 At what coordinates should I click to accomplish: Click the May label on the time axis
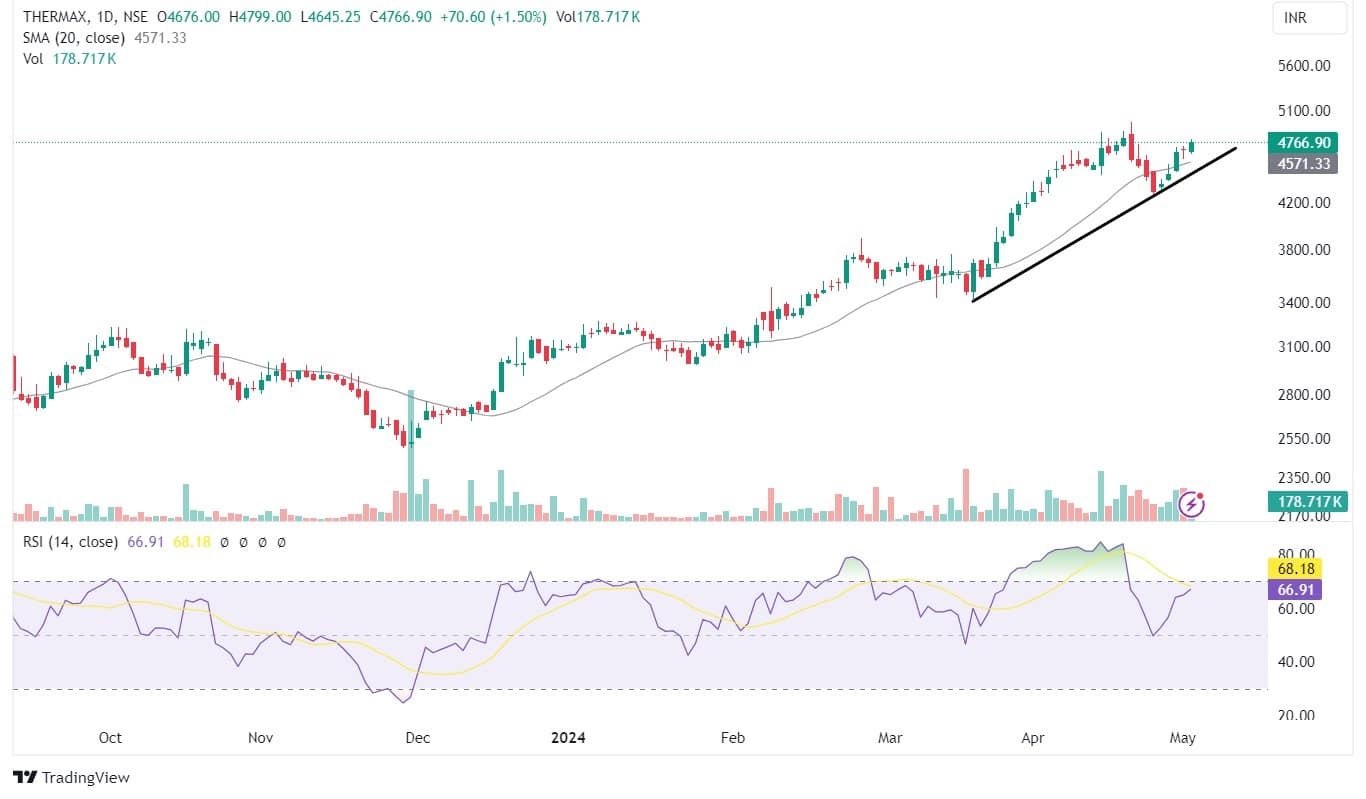click(x=1183, y=738)
